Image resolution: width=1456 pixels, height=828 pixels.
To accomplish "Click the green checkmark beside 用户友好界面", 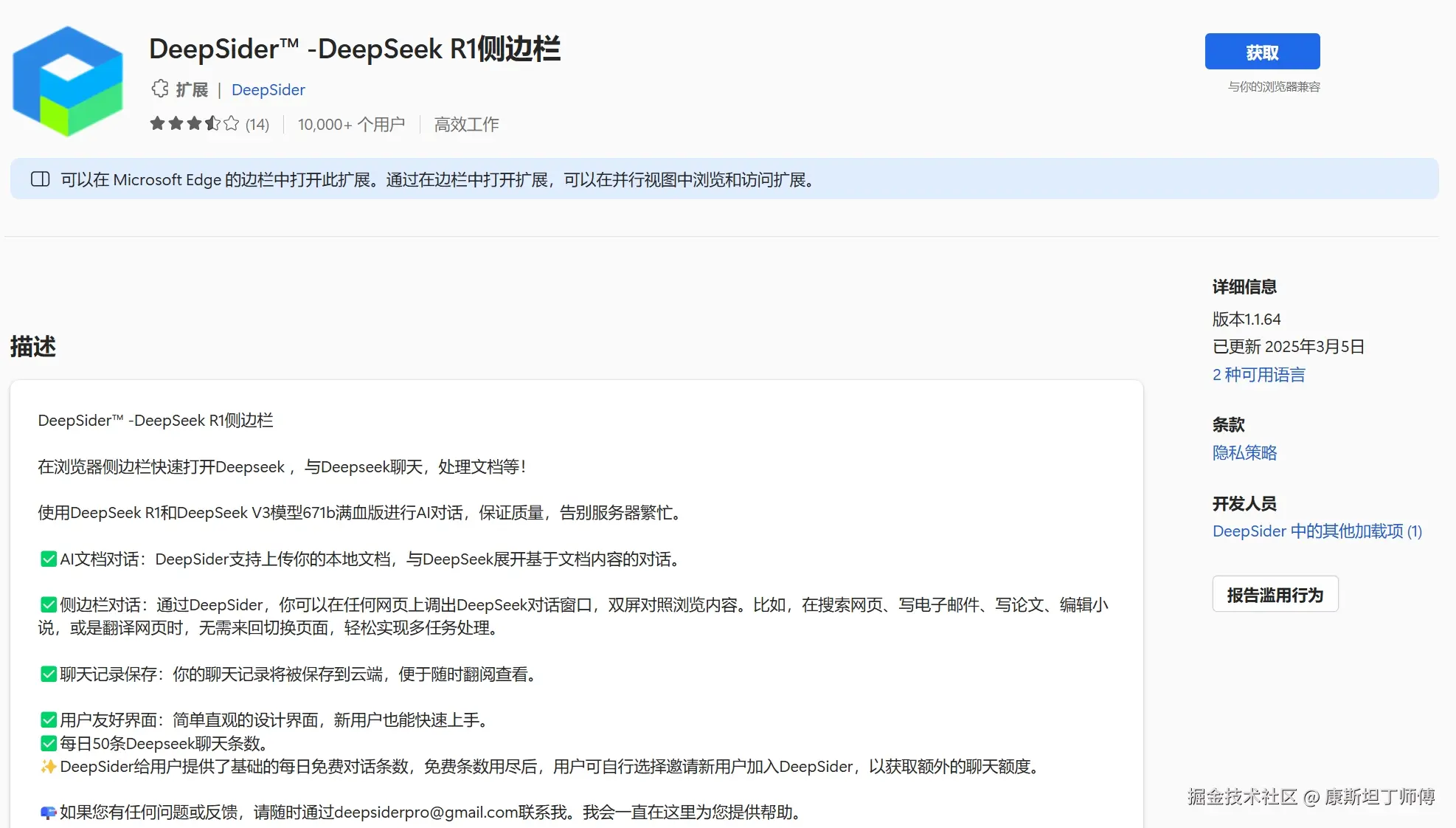I will [x=47, y=720].
